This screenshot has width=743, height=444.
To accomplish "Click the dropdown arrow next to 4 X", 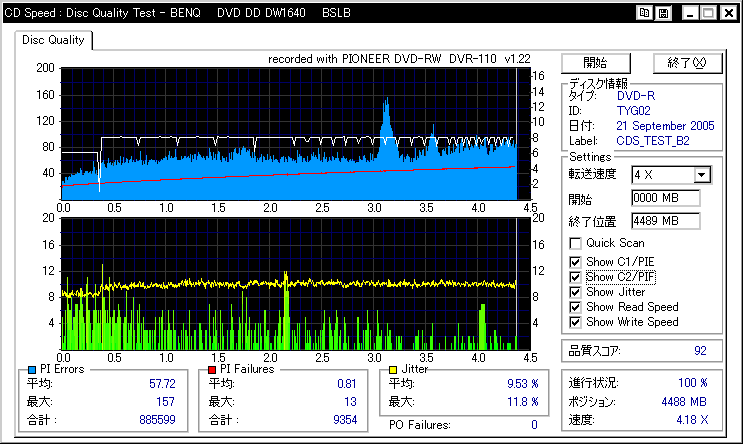I will [x=702, y=175].
